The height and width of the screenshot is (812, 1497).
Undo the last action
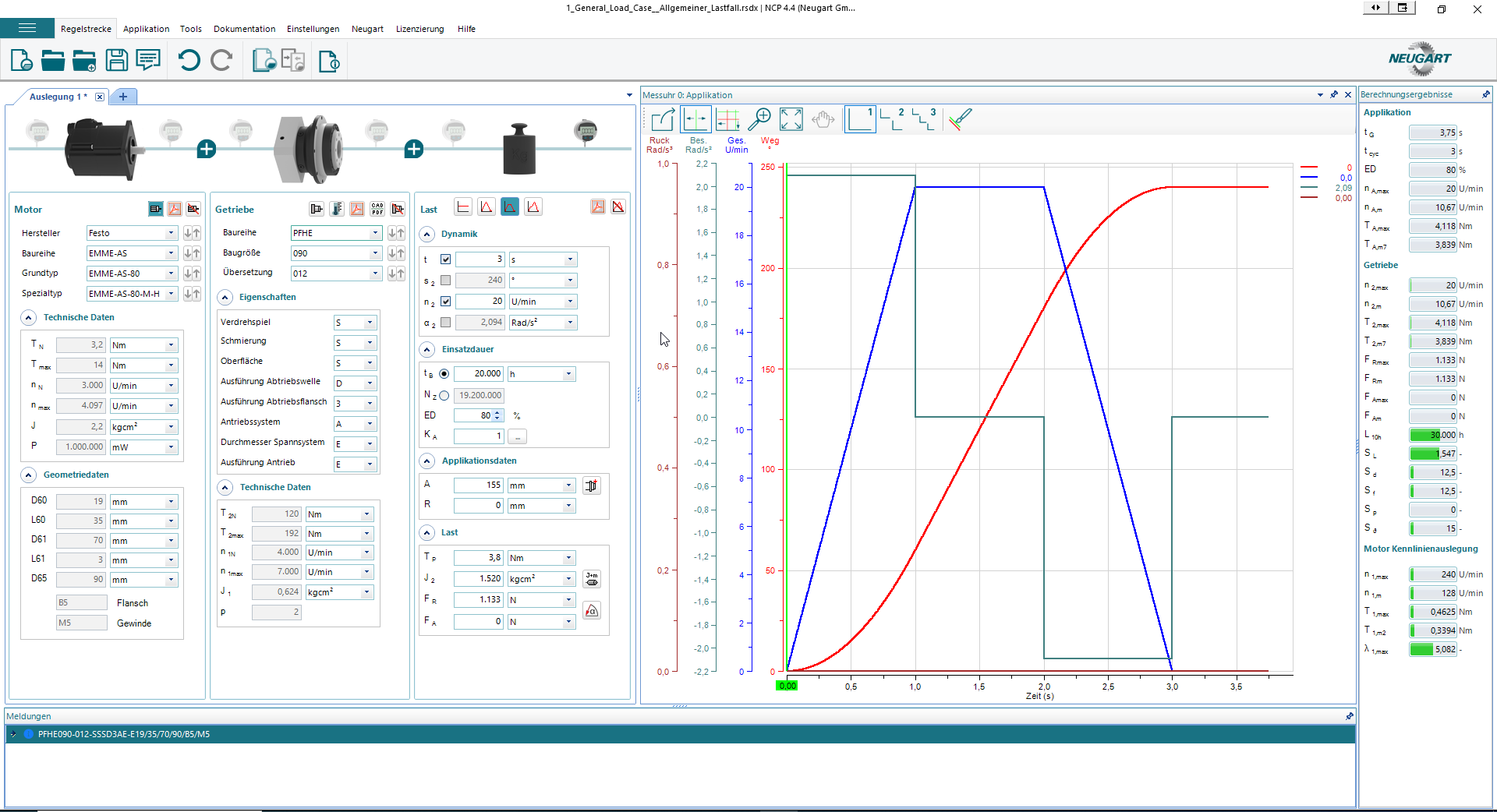189,60
